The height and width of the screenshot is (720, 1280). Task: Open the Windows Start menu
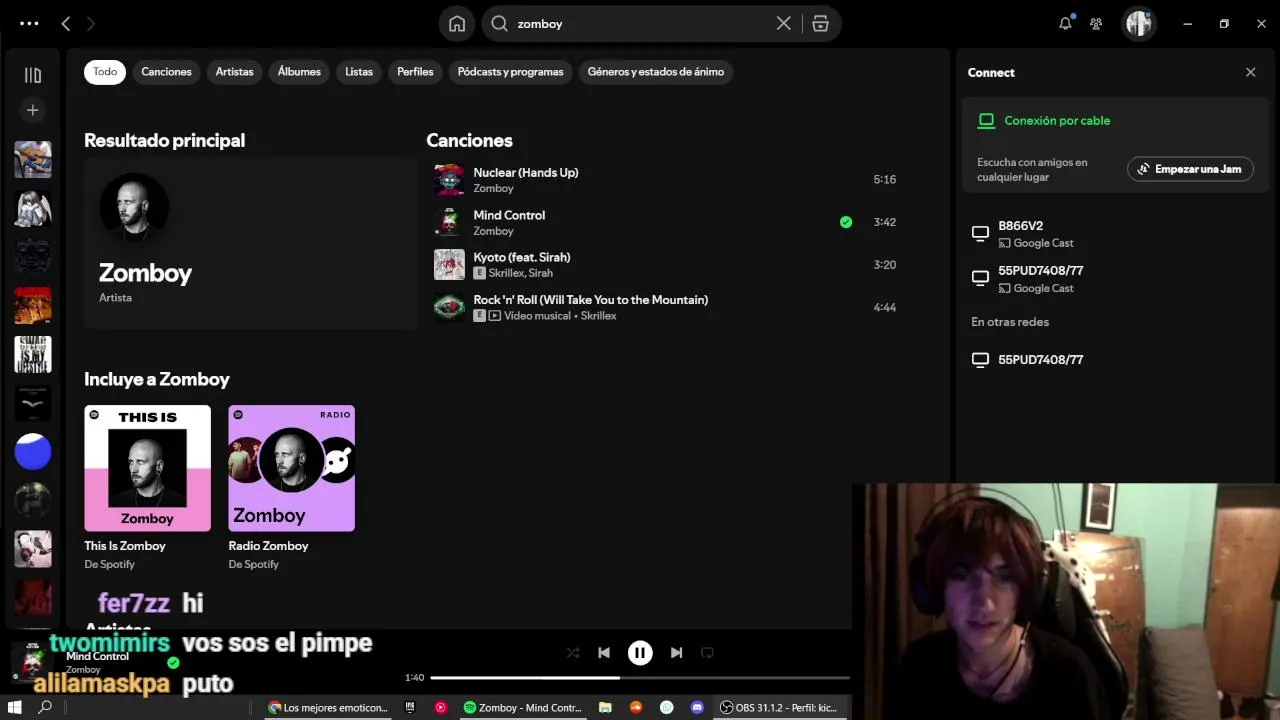pyautogui.click(x=15, y=707)
